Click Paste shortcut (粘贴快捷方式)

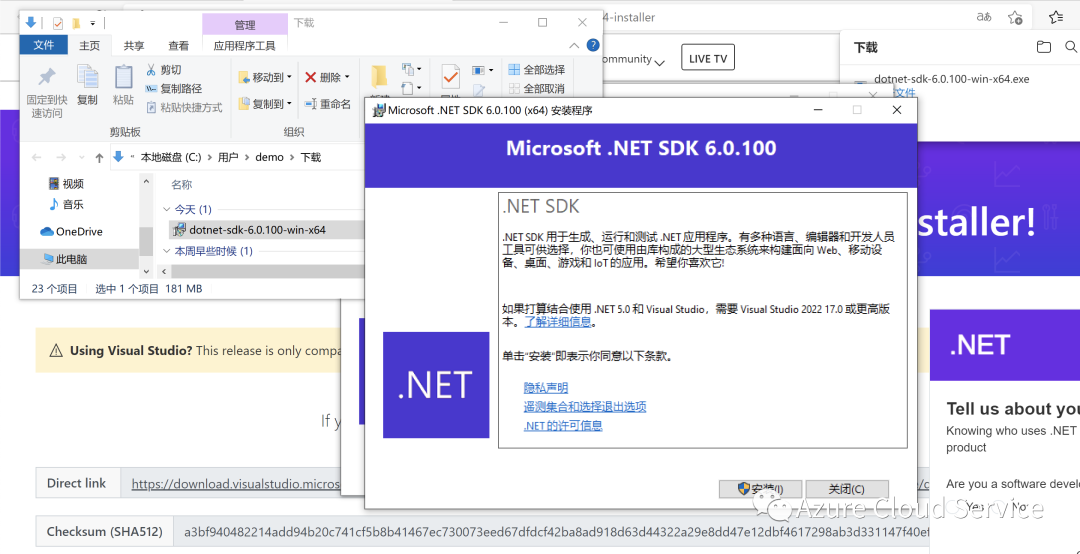coord(185,107)
